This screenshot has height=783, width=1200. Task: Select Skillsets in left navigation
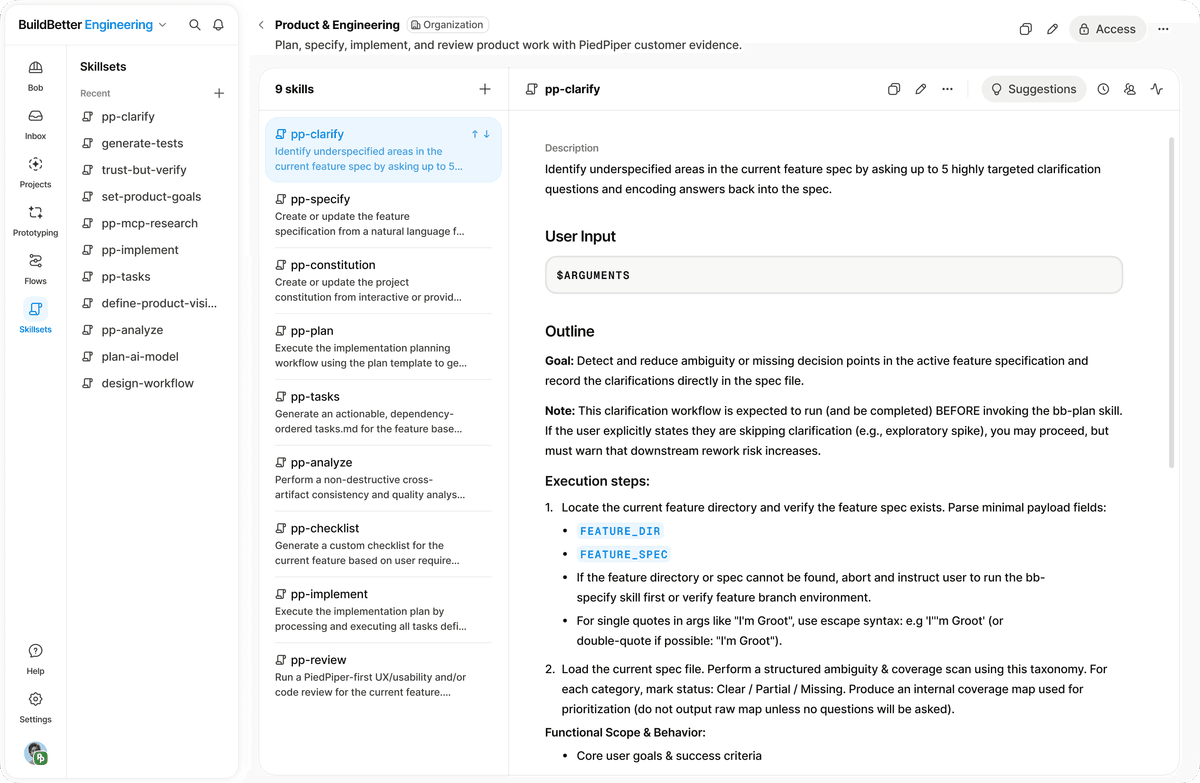(x=35, y=316)
